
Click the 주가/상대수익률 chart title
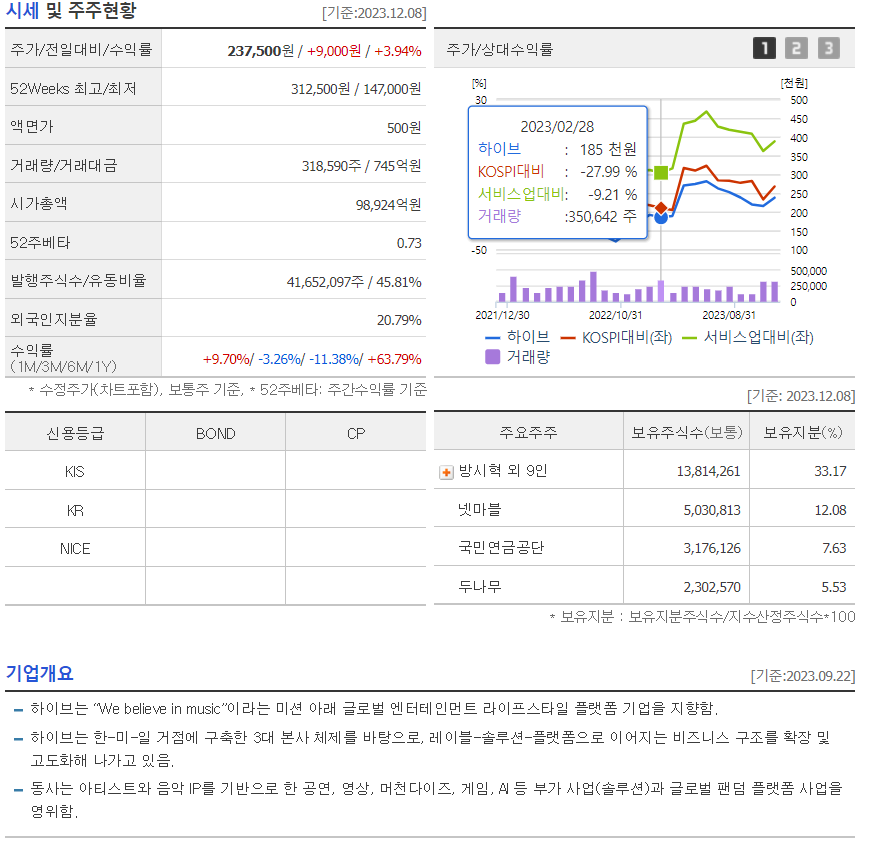tap(500, 50)
